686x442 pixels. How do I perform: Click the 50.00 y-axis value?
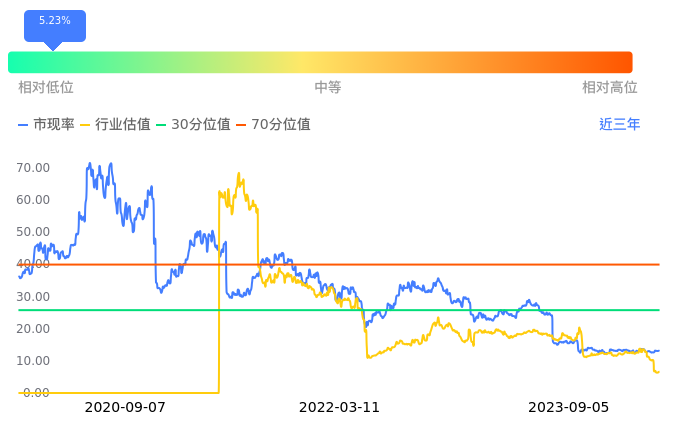[x=33, y=232]
